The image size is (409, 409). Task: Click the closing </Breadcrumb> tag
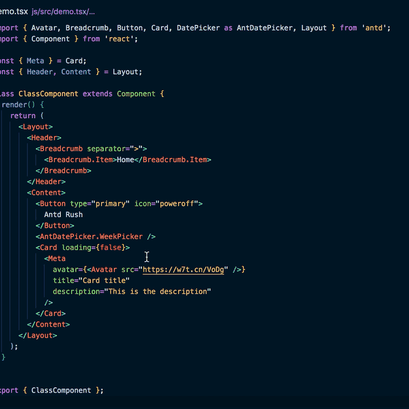pyautogui.click(x=63, y=171)
